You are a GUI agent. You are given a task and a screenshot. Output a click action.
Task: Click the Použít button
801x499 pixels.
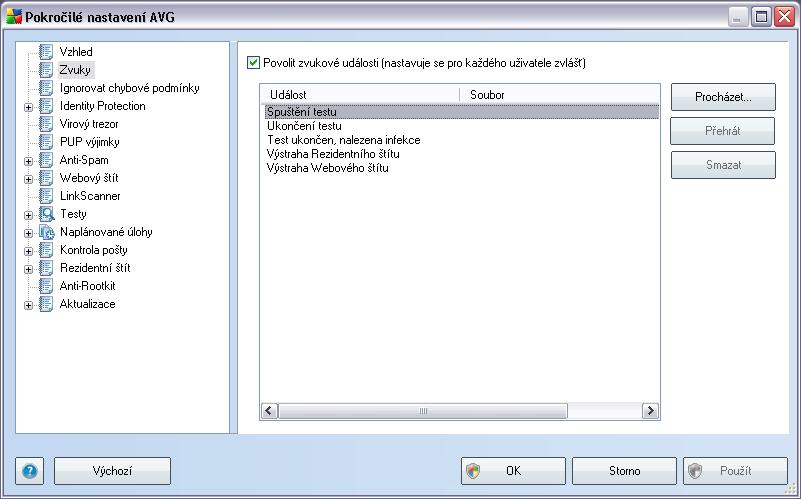tap(735, 471)
